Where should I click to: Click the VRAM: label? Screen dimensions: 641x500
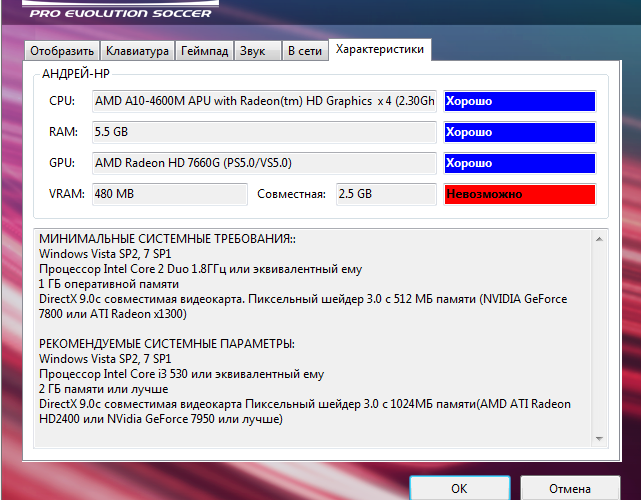pyautogui.click(x=67, y=194)
